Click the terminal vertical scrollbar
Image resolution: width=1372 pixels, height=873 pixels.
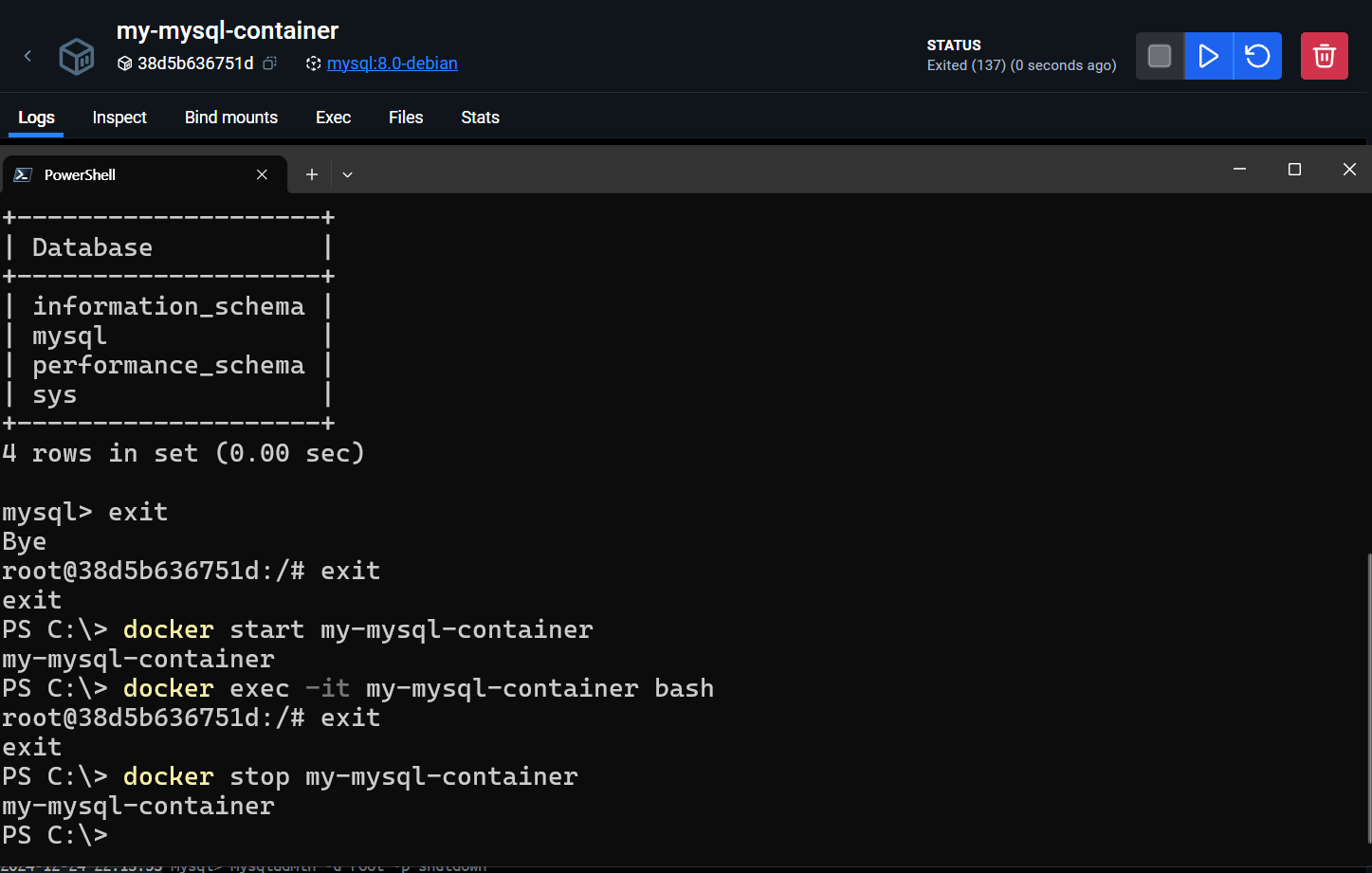coord(1369,697)
